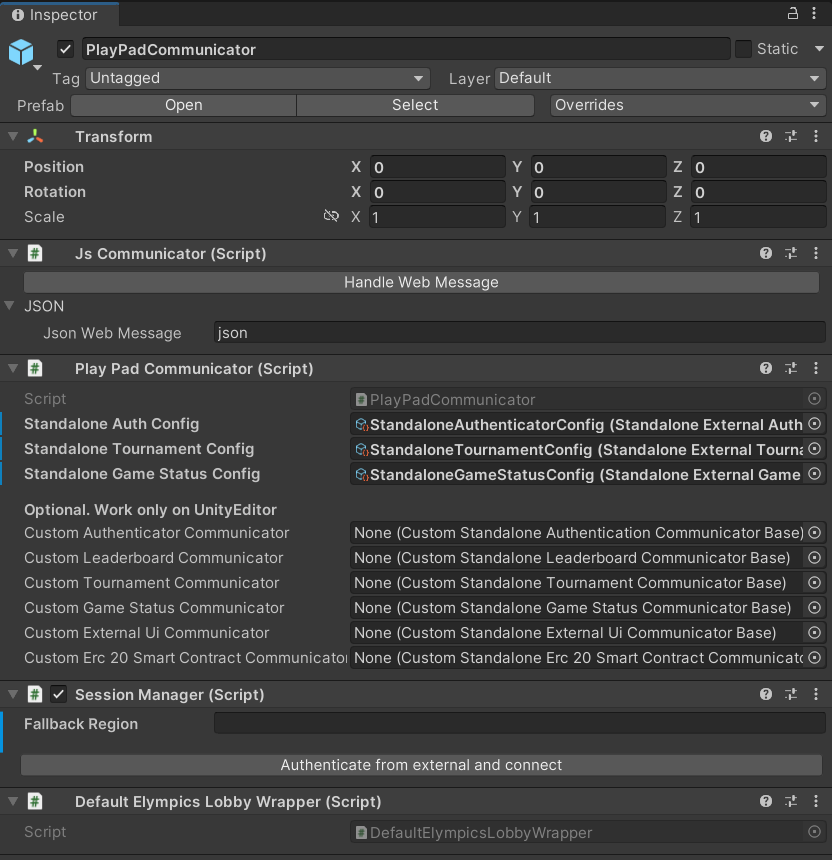Image resolution: width=832 pixels, height=860 pixels.
Task: Click the Transform component icon
Action: coord(35,137)
